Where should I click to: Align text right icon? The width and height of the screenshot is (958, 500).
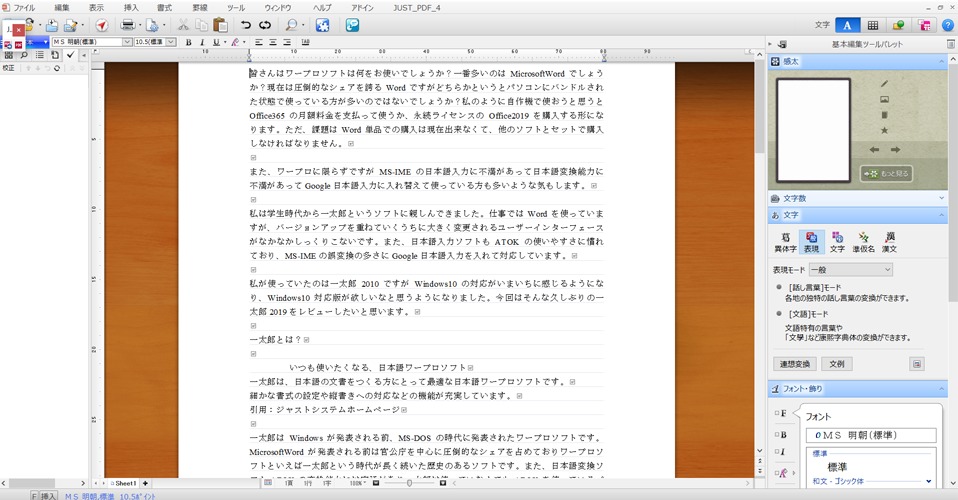[x=287, y=42]
